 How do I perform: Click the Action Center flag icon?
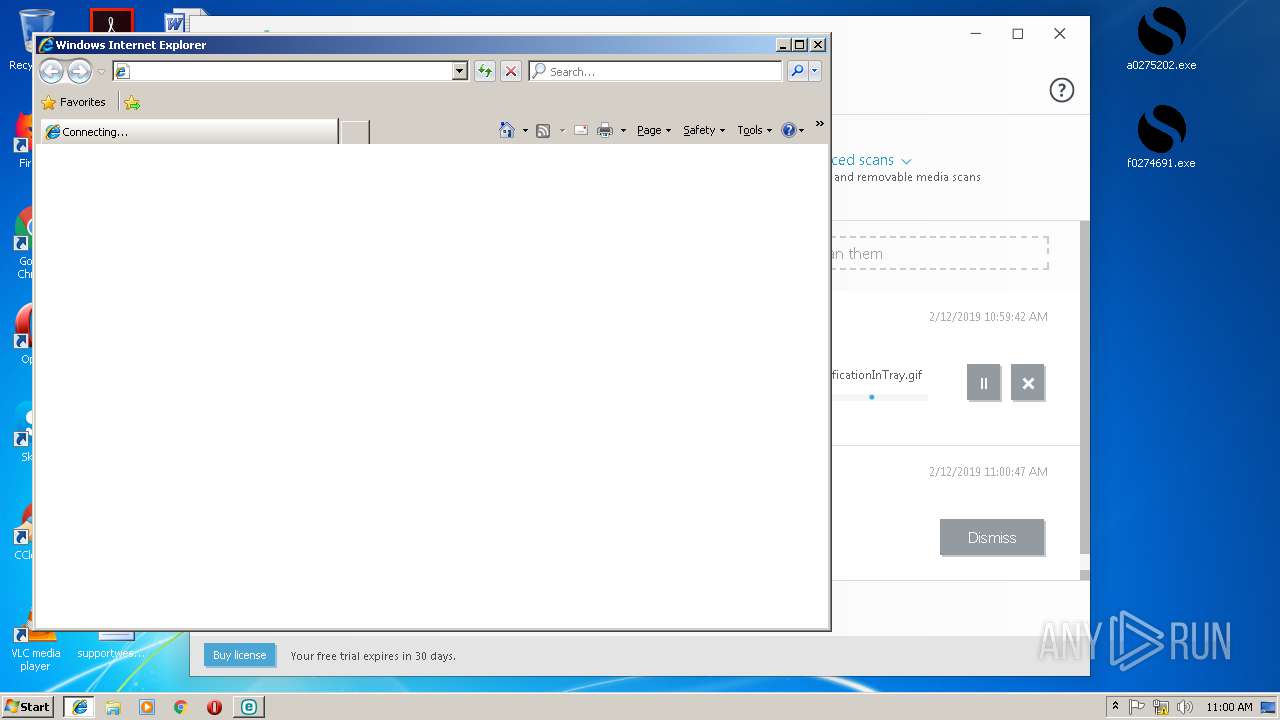click(x=1137, y=707)
